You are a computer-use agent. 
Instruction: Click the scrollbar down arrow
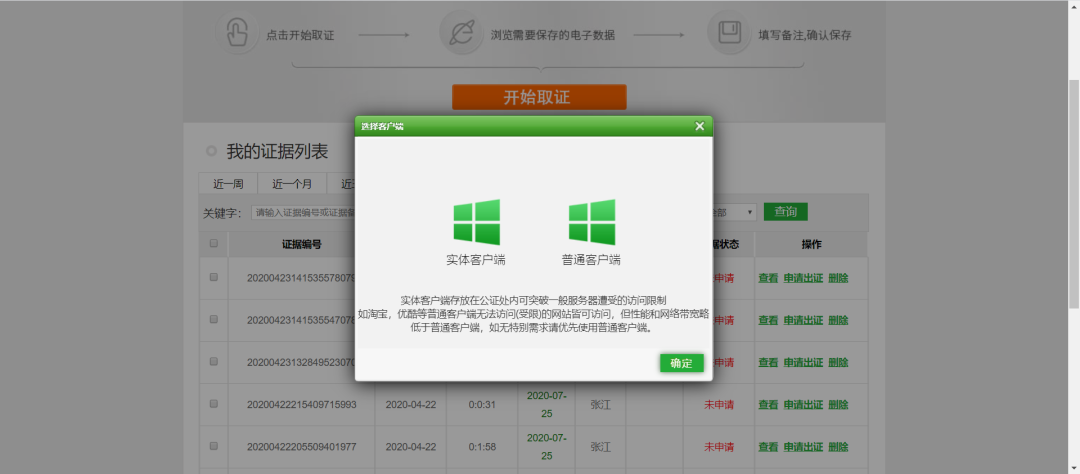tap(1074, 468)
